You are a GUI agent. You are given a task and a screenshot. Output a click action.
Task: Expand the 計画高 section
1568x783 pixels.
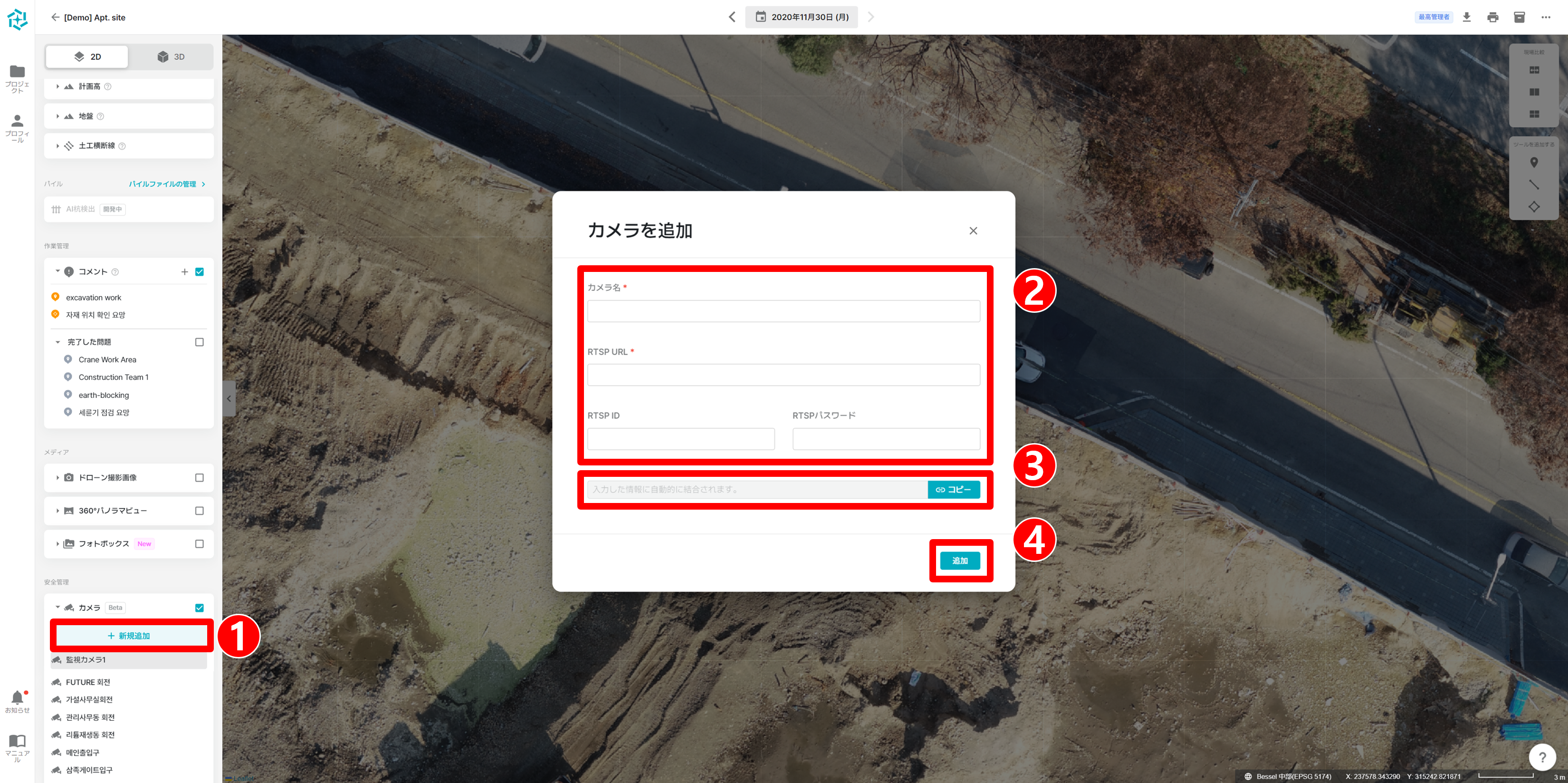coord(58,86)
